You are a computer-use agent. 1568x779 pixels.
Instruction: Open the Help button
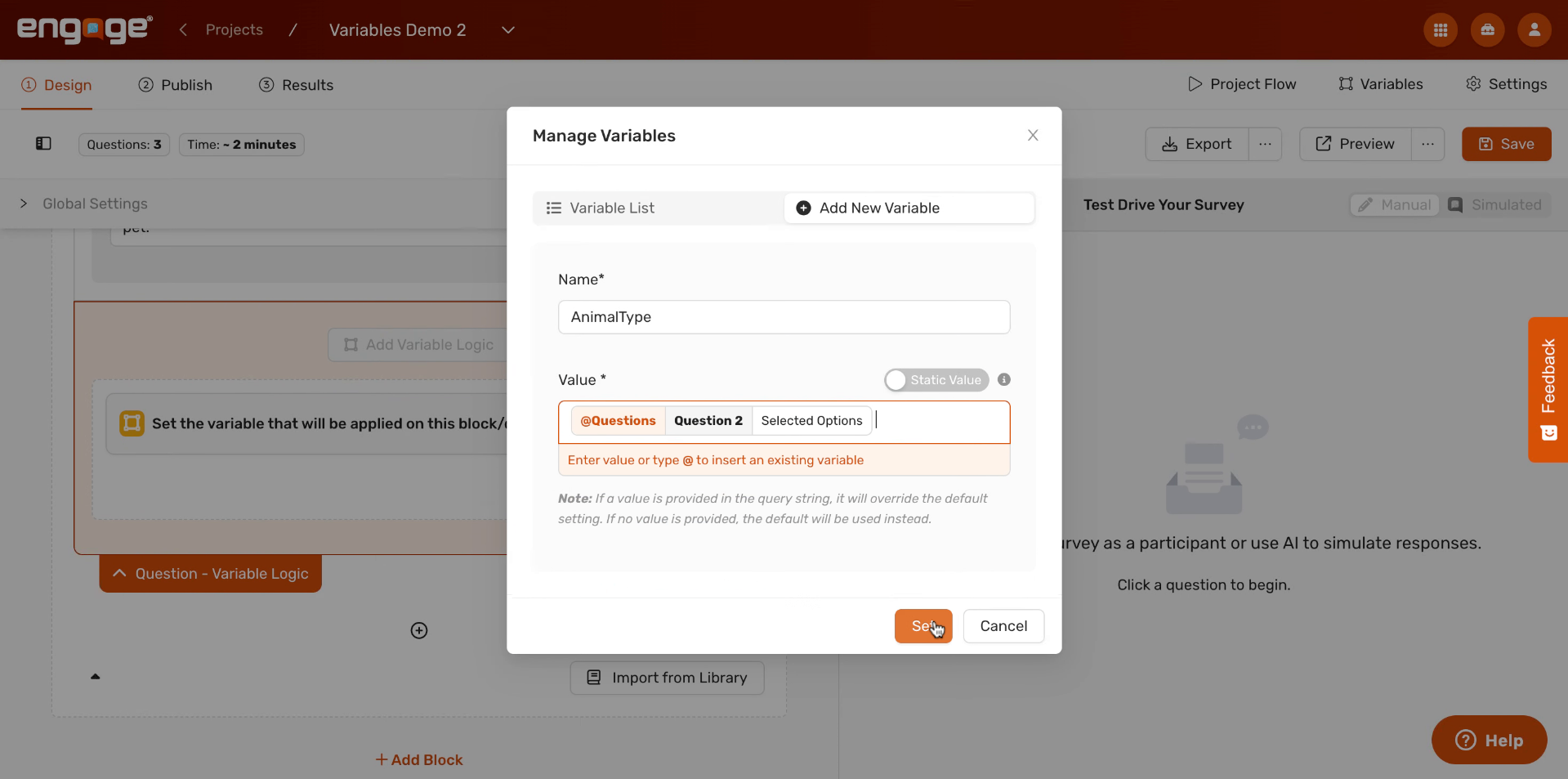pos(1490,741)
